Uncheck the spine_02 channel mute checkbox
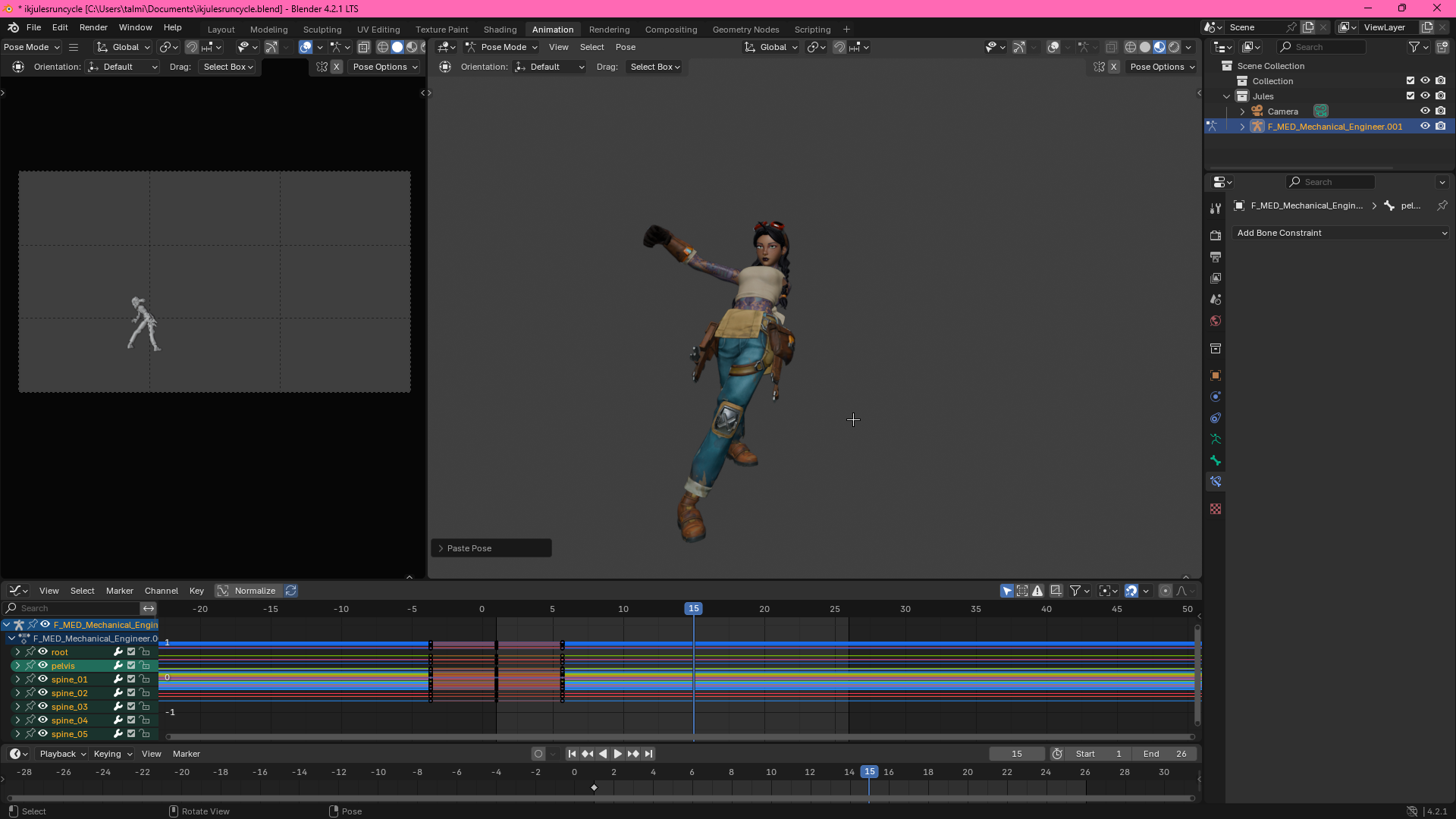1456x819 pixels. pos(131,693)
